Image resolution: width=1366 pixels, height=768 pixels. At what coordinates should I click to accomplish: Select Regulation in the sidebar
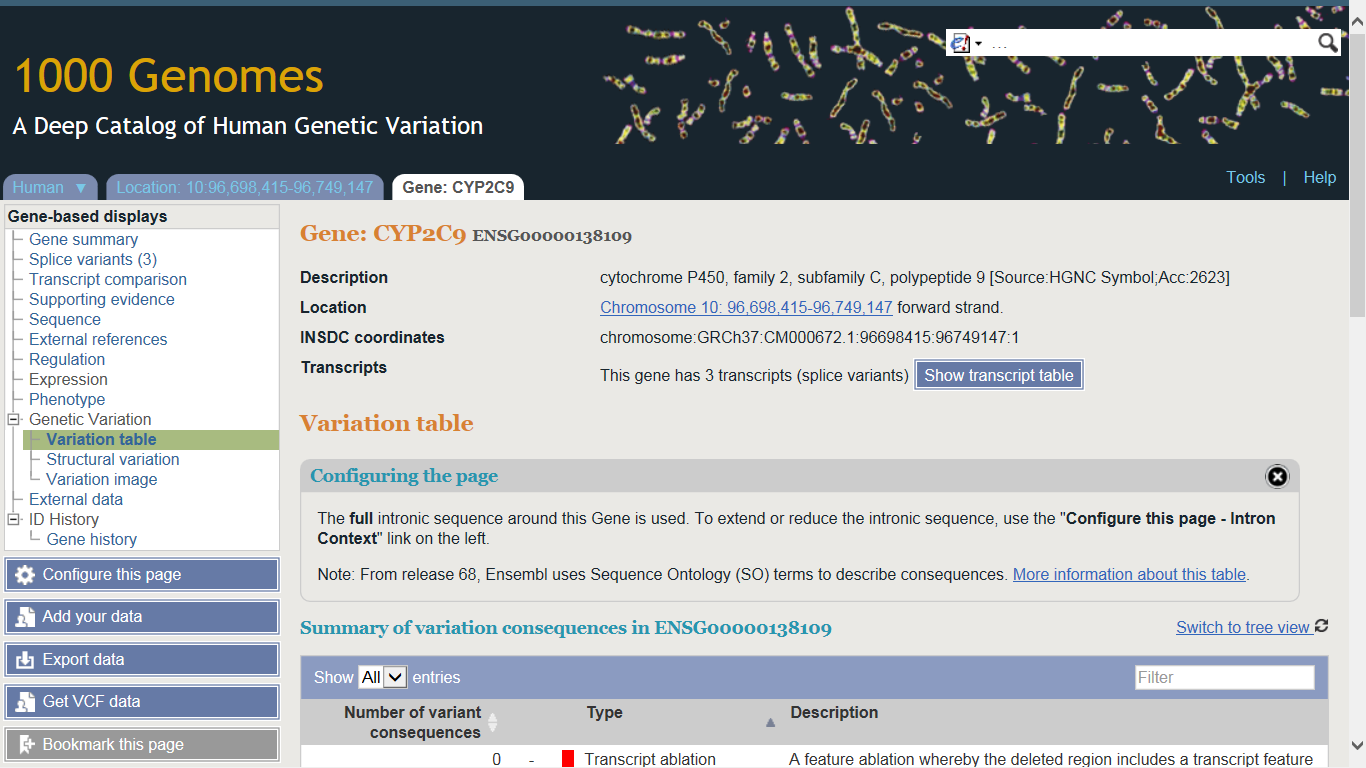click(x=67, y=359)
